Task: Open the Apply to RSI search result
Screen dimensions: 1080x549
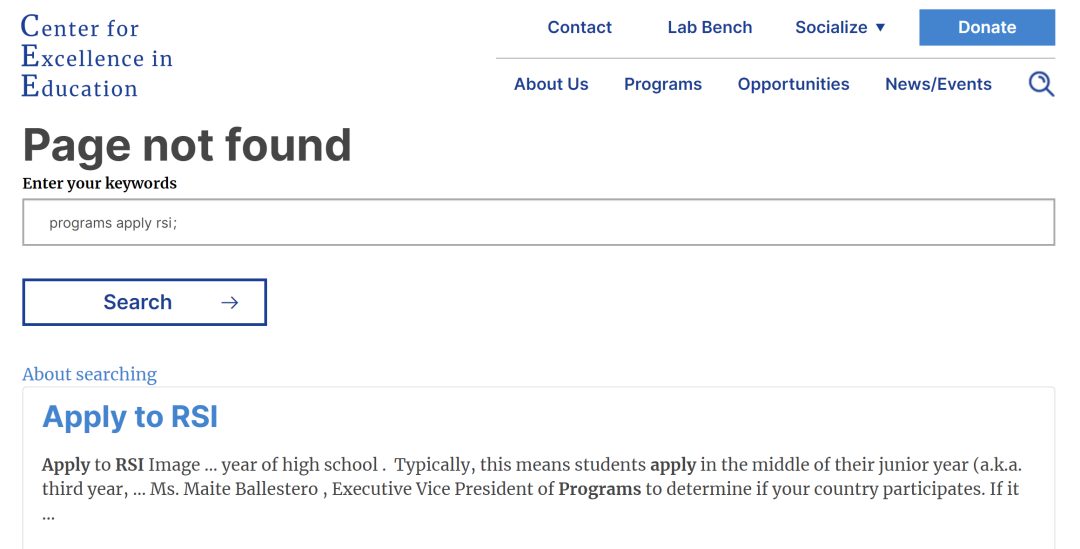Action: (130, 417)
